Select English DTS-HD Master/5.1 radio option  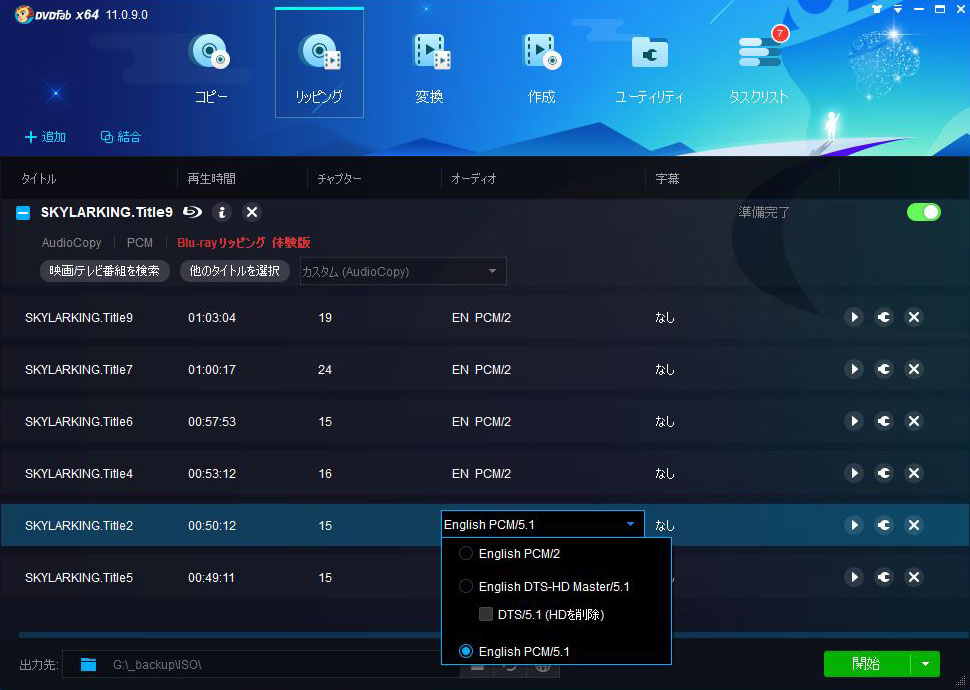point(466,586)
